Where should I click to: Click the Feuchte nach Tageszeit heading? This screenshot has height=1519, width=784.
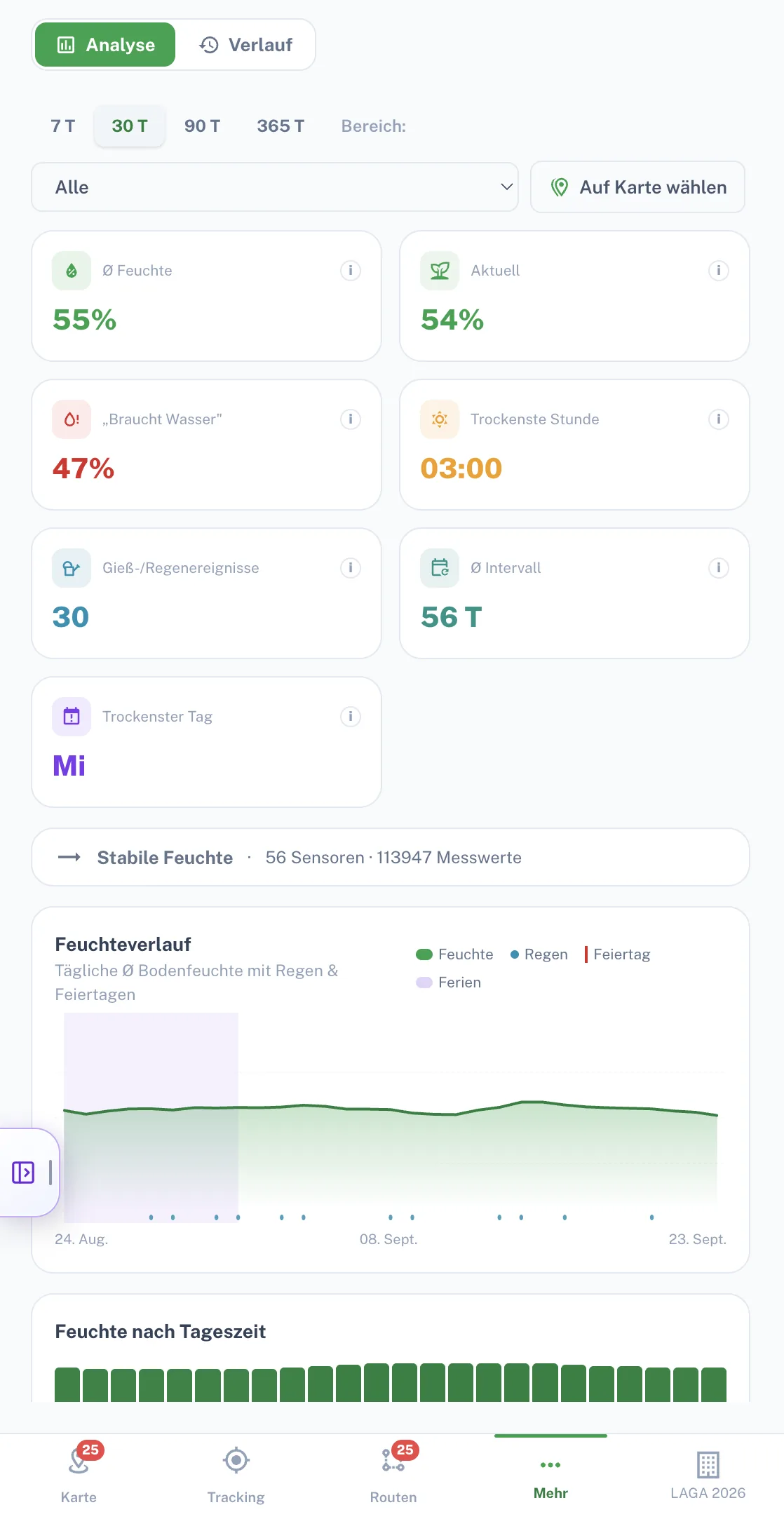click(x=161, y=1332)
